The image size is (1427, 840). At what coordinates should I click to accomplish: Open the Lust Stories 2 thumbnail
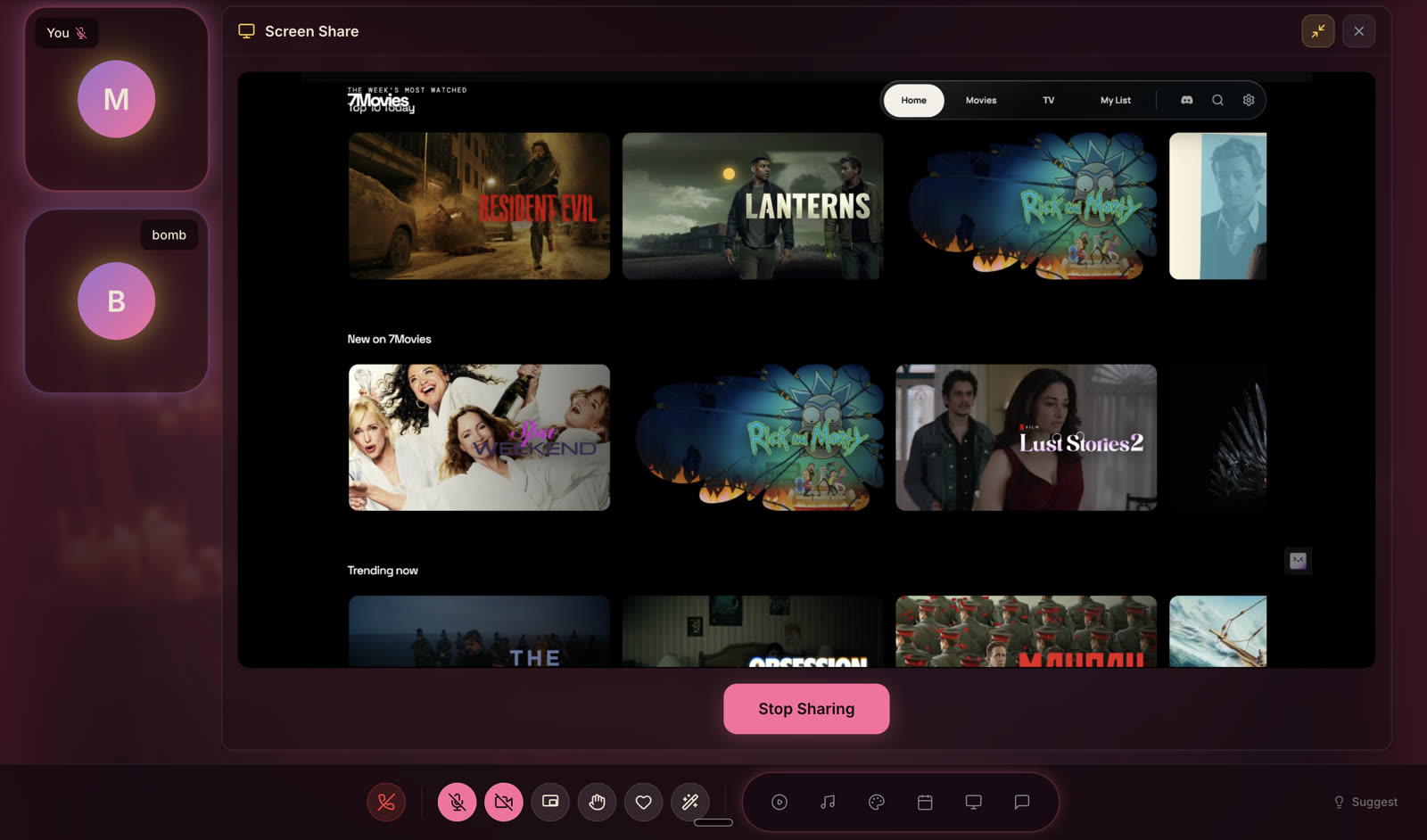1027,437
